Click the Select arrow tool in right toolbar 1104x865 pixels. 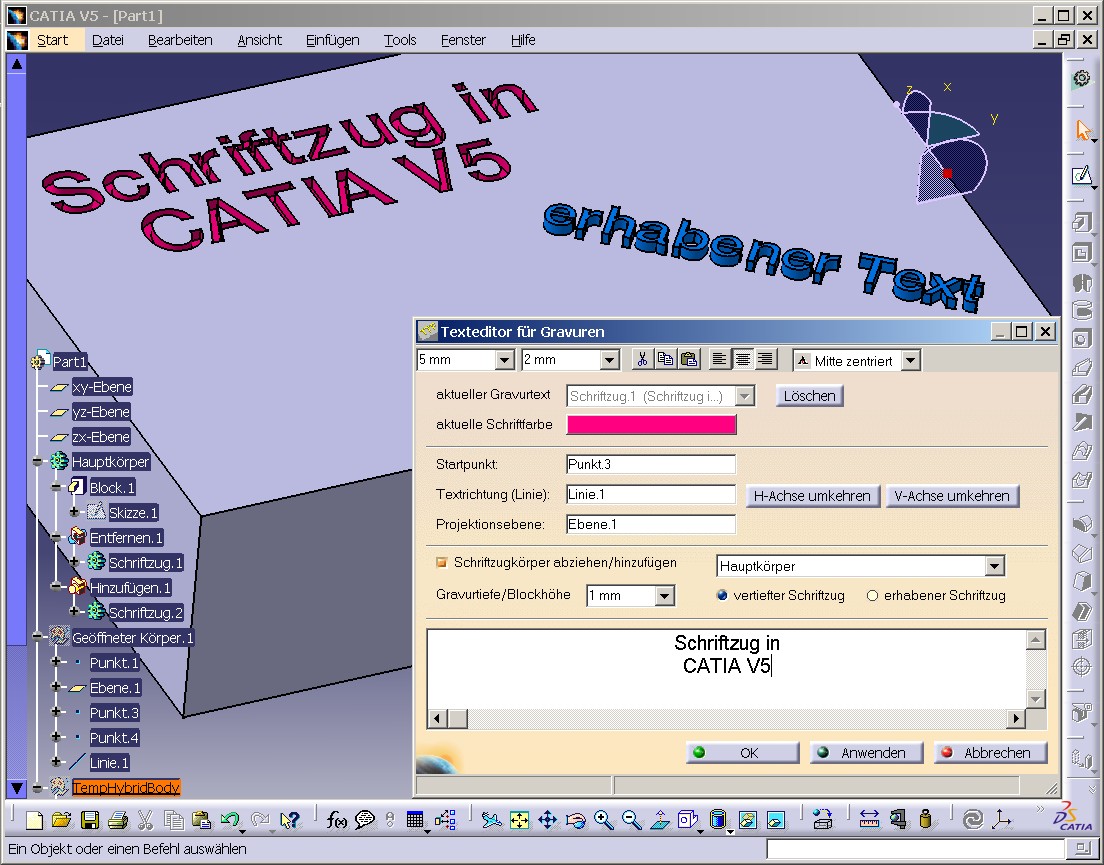click(x=1081, y=130)
